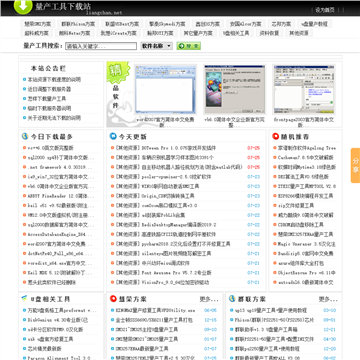This screenshot has width=360, height=360.
Task: Open the Phison PS2251-50 entry
Action: tap(274, 320)
